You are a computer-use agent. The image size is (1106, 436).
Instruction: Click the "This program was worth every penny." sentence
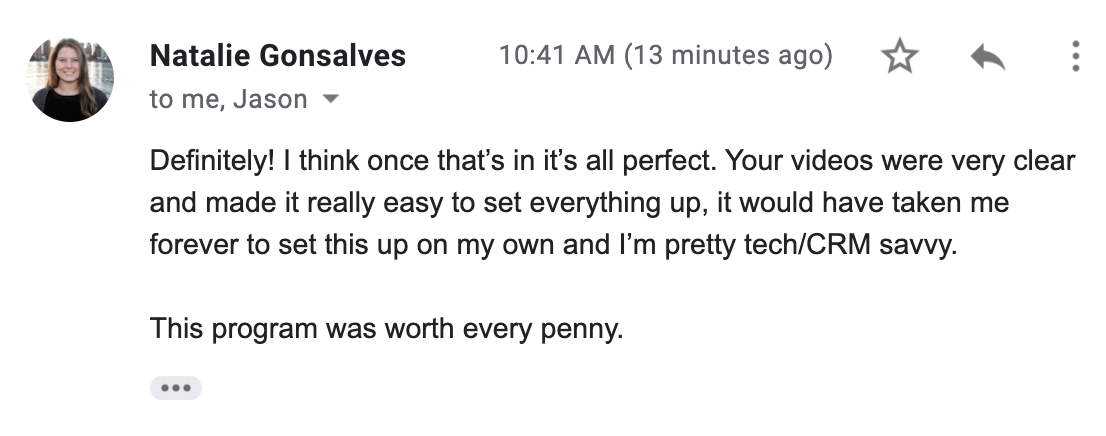387,329
